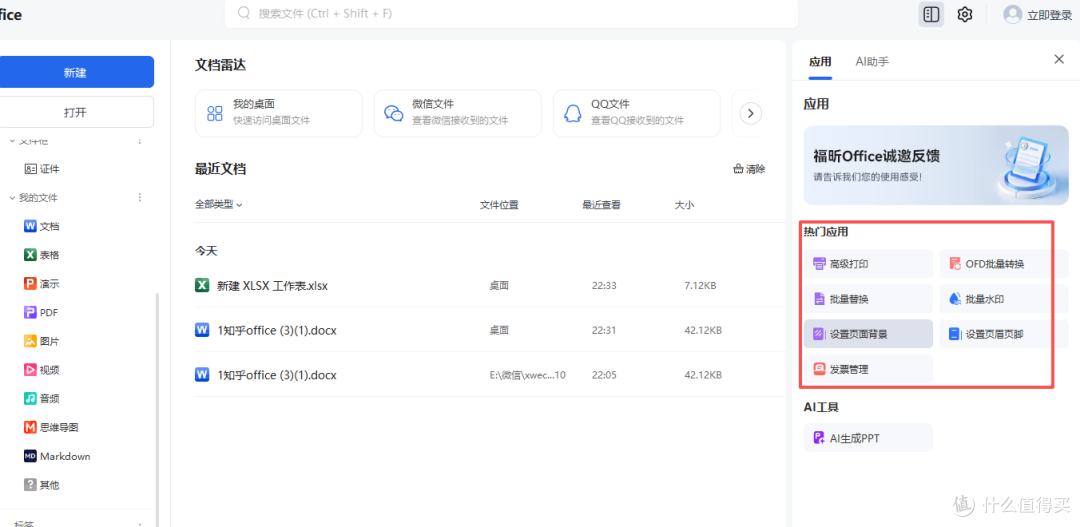
Task: Click the 批量替换 document icon
Action: [x=819, y=299]
